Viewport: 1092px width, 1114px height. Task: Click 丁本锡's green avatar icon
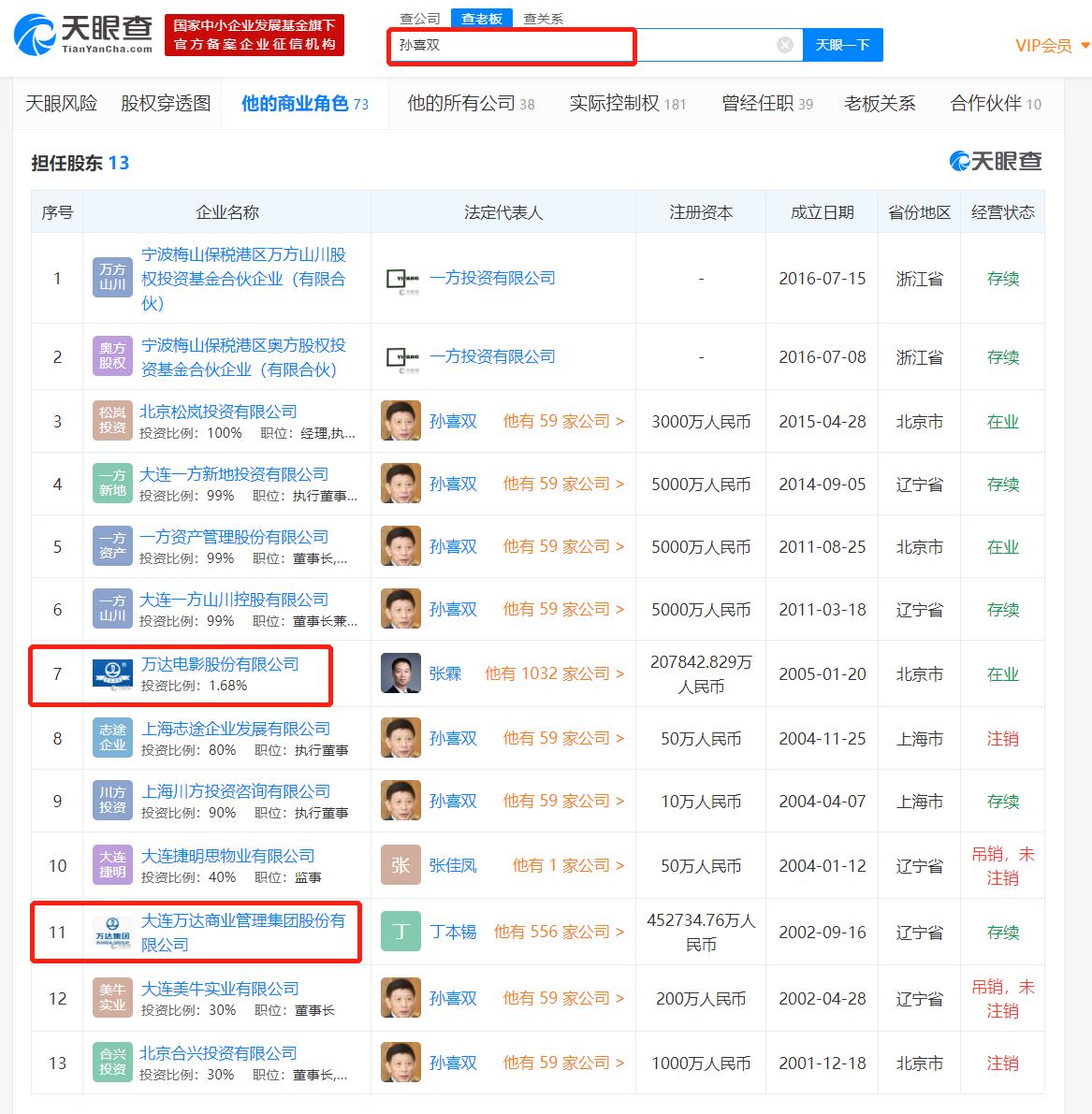point(400,932)
